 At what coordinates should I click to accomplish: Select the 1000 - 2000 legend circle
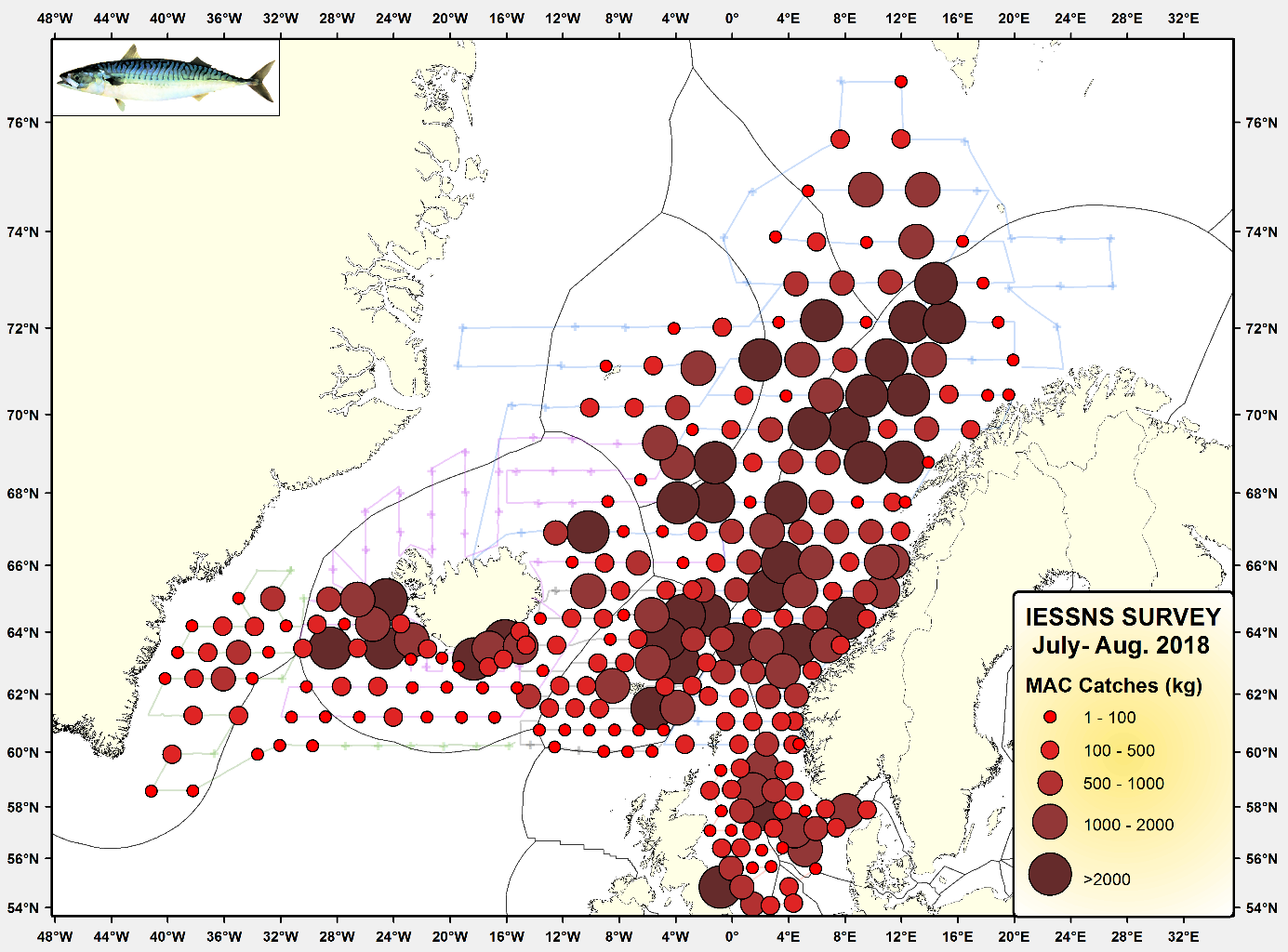click(x=1050, y=823)
